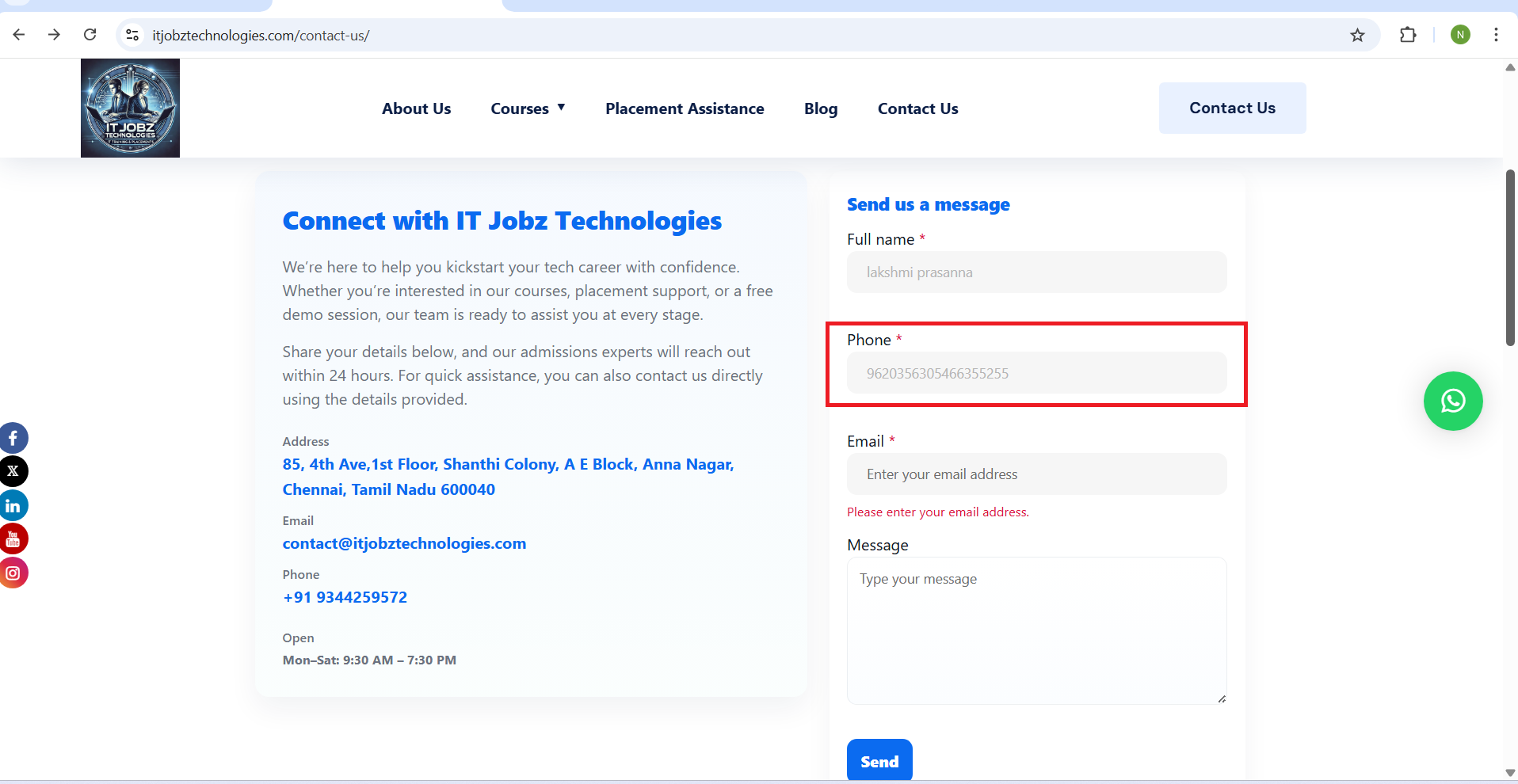Open Chrome three-dot menu
1518x784 pixels.
(1496, 35)
